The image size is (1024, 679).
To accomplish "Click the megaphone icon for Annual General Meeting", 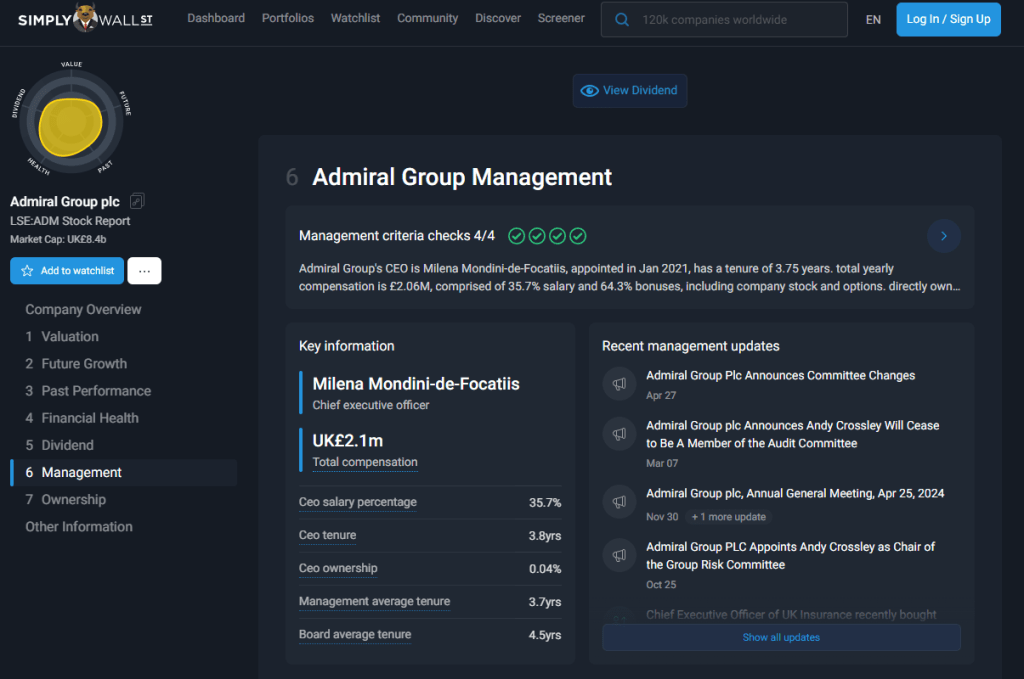I will tap(619, 502).
